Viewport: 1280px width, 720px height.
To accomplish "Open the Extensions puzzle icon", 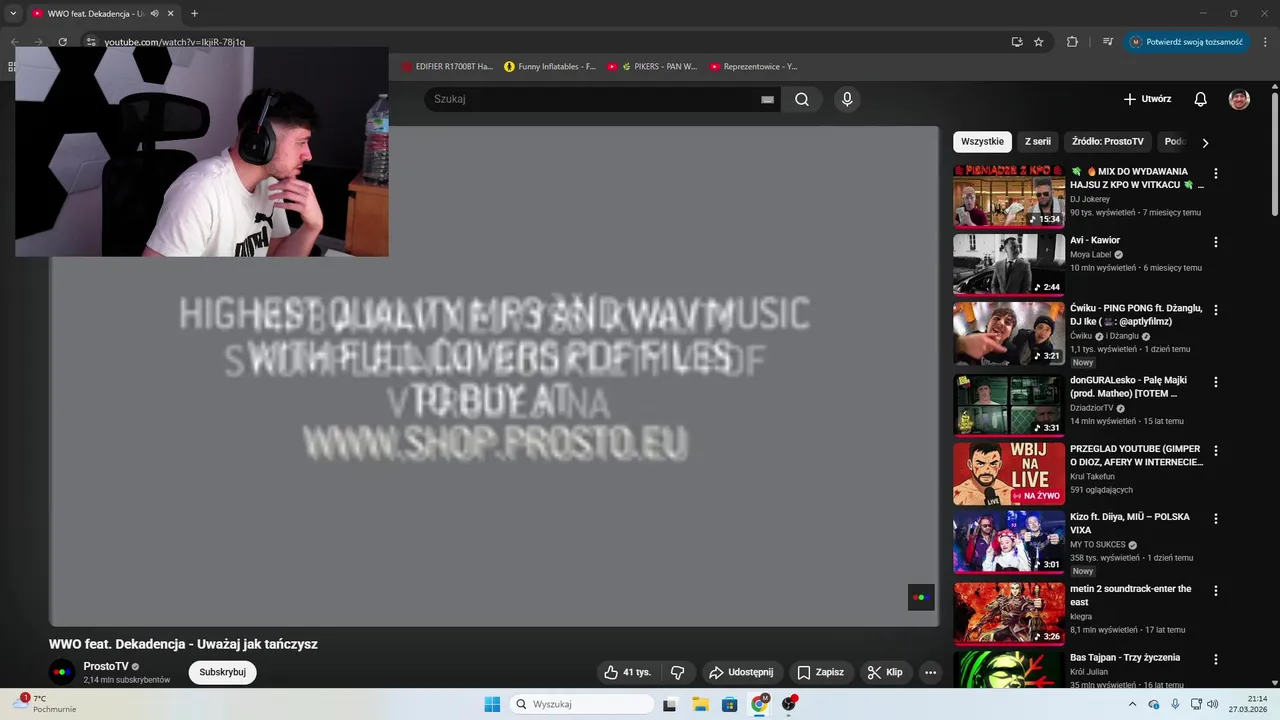I will tap(1072, 42).
